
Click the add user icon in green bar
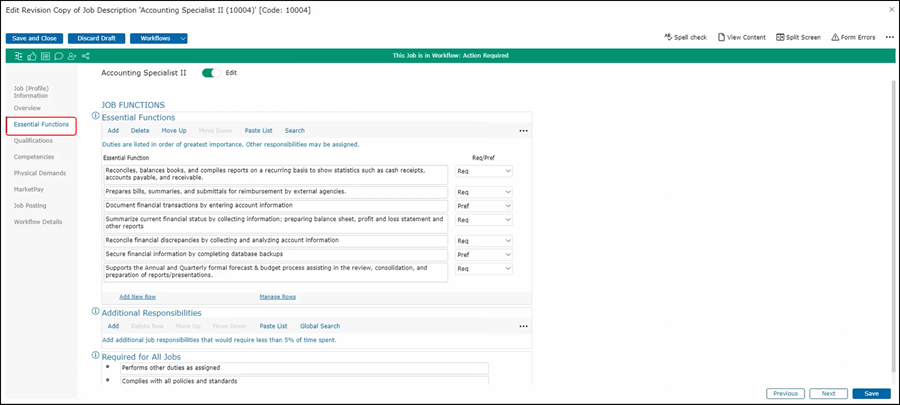(x=71, y=55)
